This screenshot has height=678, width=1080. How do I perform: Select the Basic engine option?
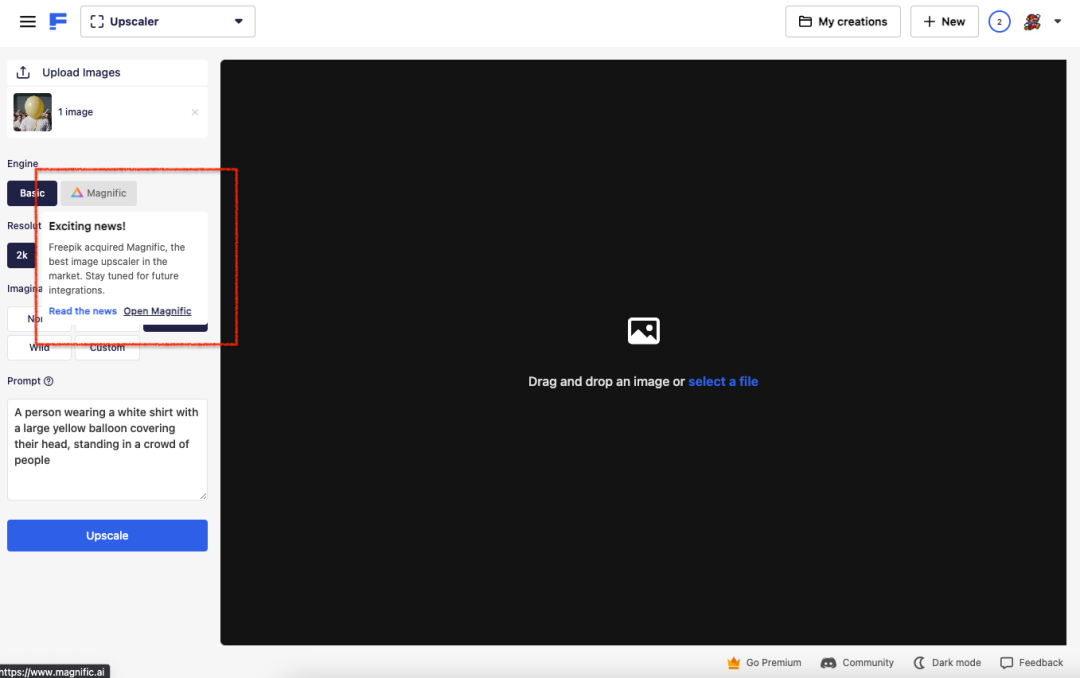point(32,193)
